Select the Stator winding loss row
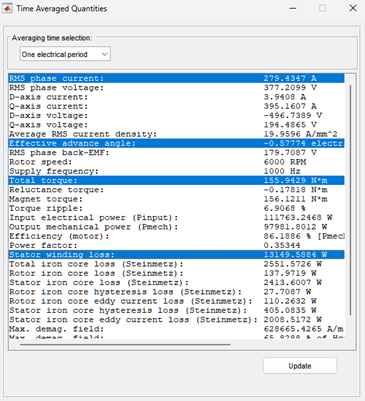 pos(176,255)
